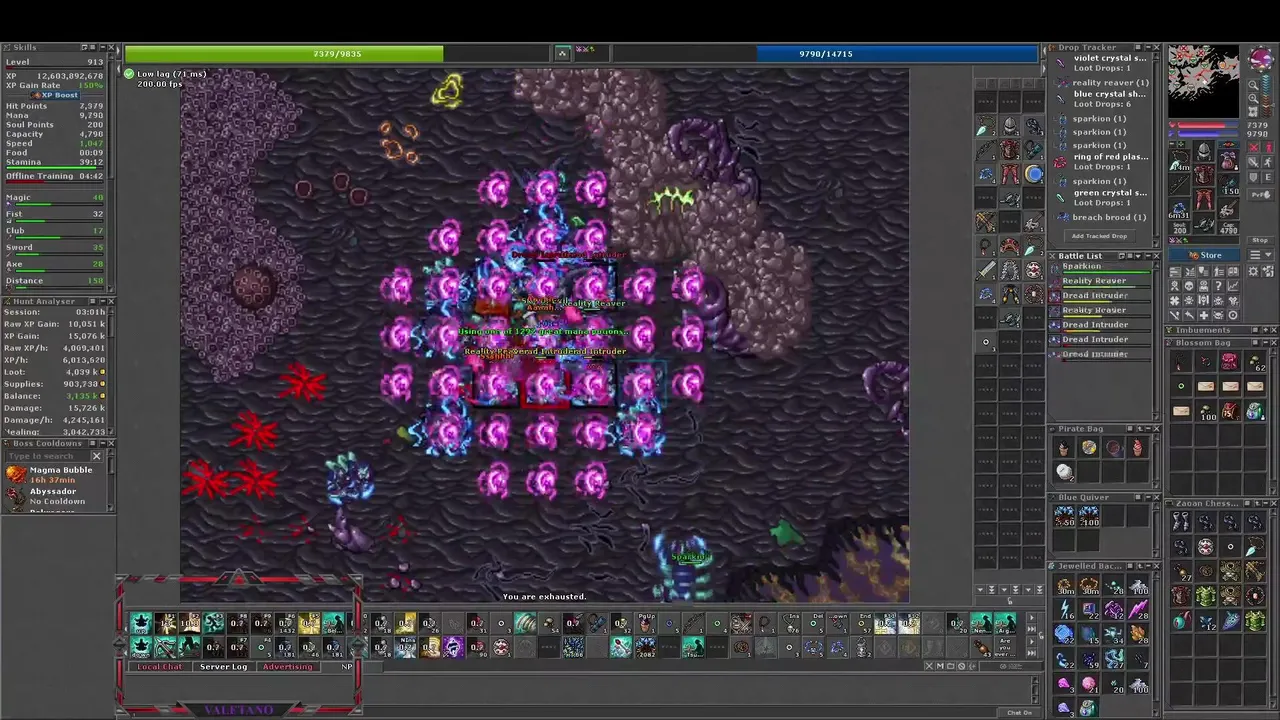The width and height of the screenshot is (1280, 720).
Task: Open the Store button
Action: click(x=1205, y=255)
